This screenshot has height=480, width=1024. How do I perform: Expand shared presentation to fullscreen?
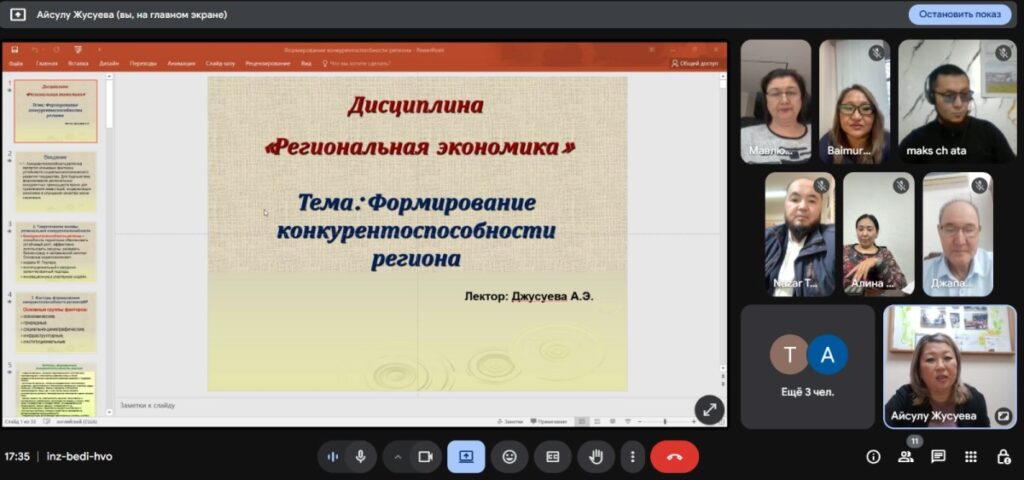pos(709,409)
